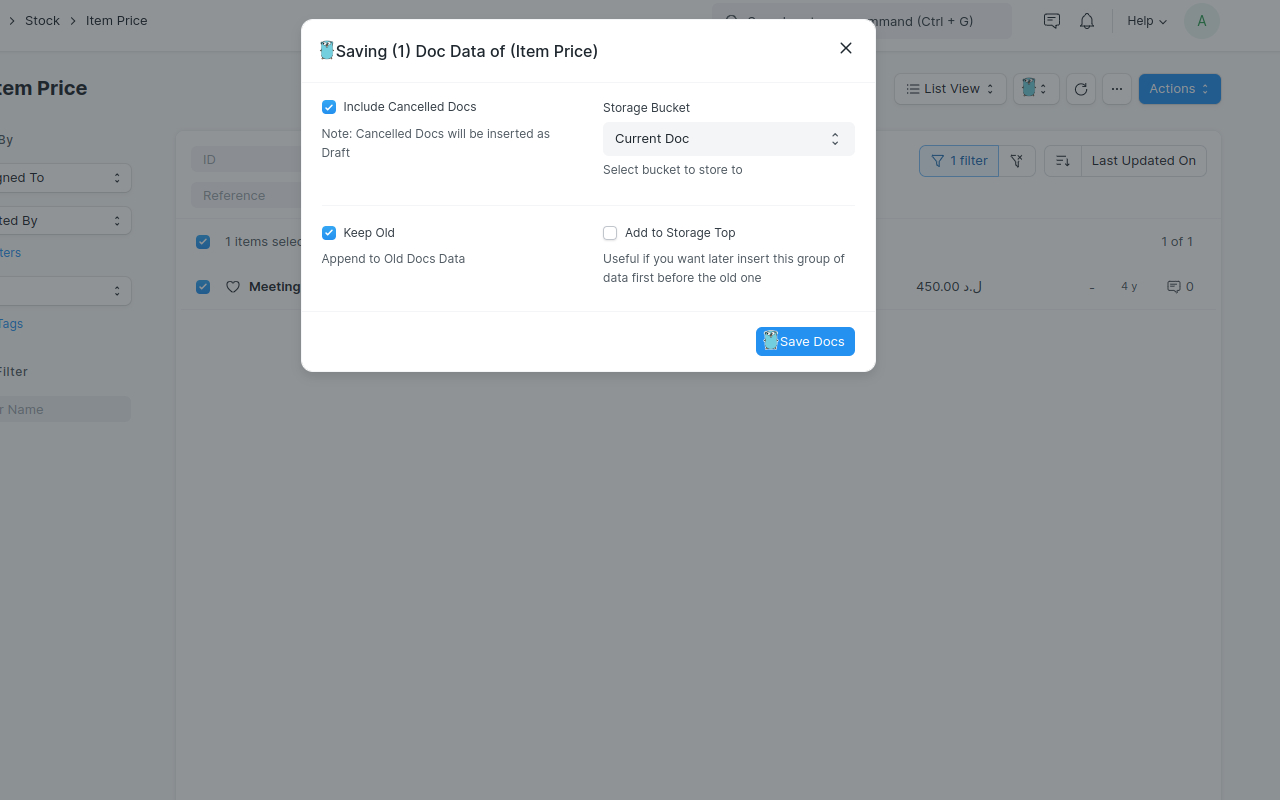Enable Add to Storage Top checkbox
1280x800 pixels.
click(x=610, y=233)
